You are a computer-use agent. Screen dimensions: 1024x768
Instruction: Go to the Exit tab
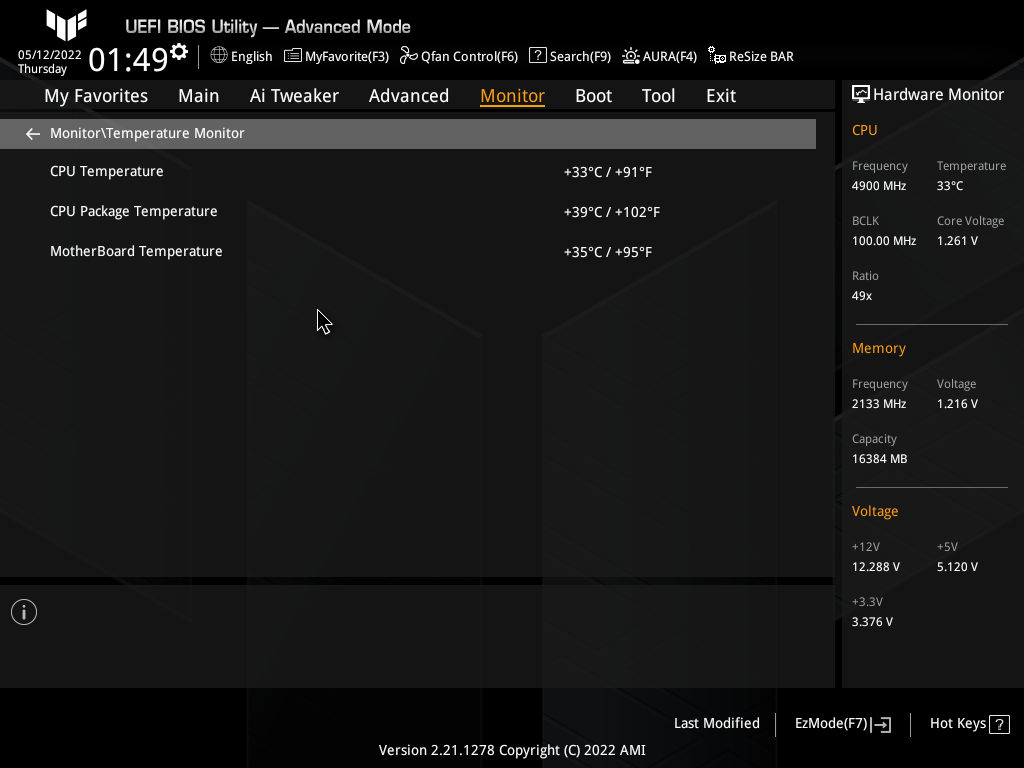[x=721, y=96]
